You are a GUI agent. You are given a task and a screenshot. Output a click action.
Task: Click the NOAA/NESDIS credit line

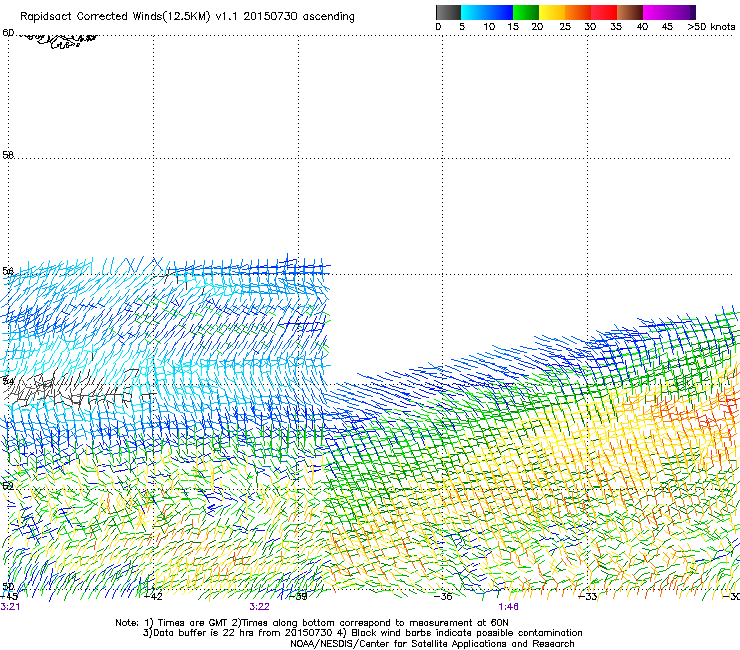pos(432,644)
